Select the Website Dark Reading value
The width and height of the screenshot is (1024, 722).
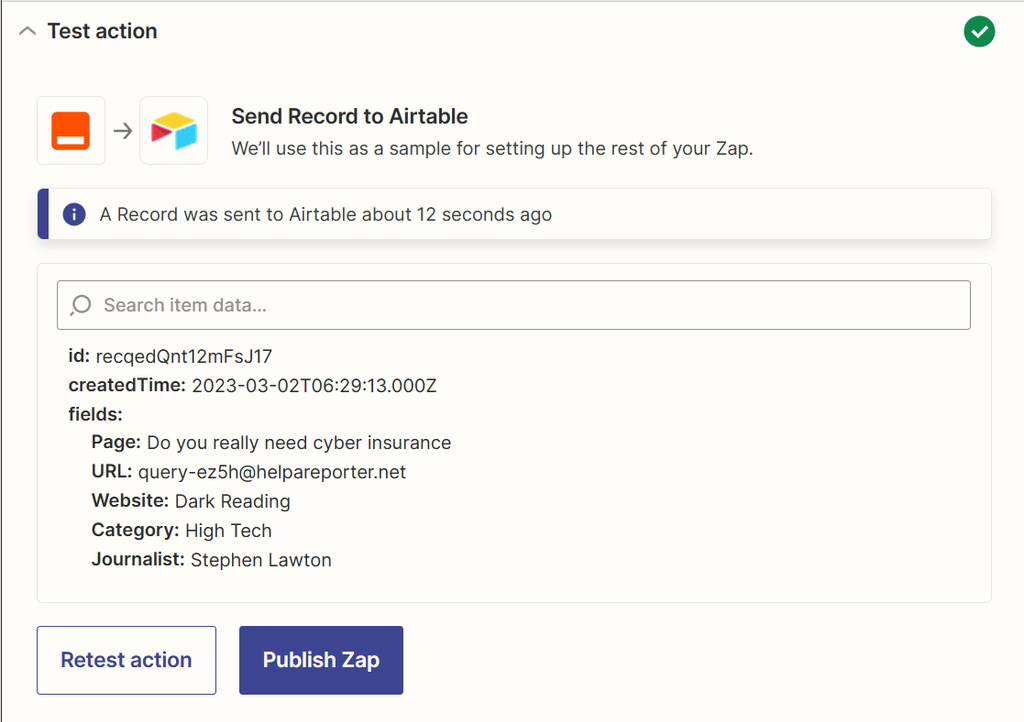tap(230, 501)
